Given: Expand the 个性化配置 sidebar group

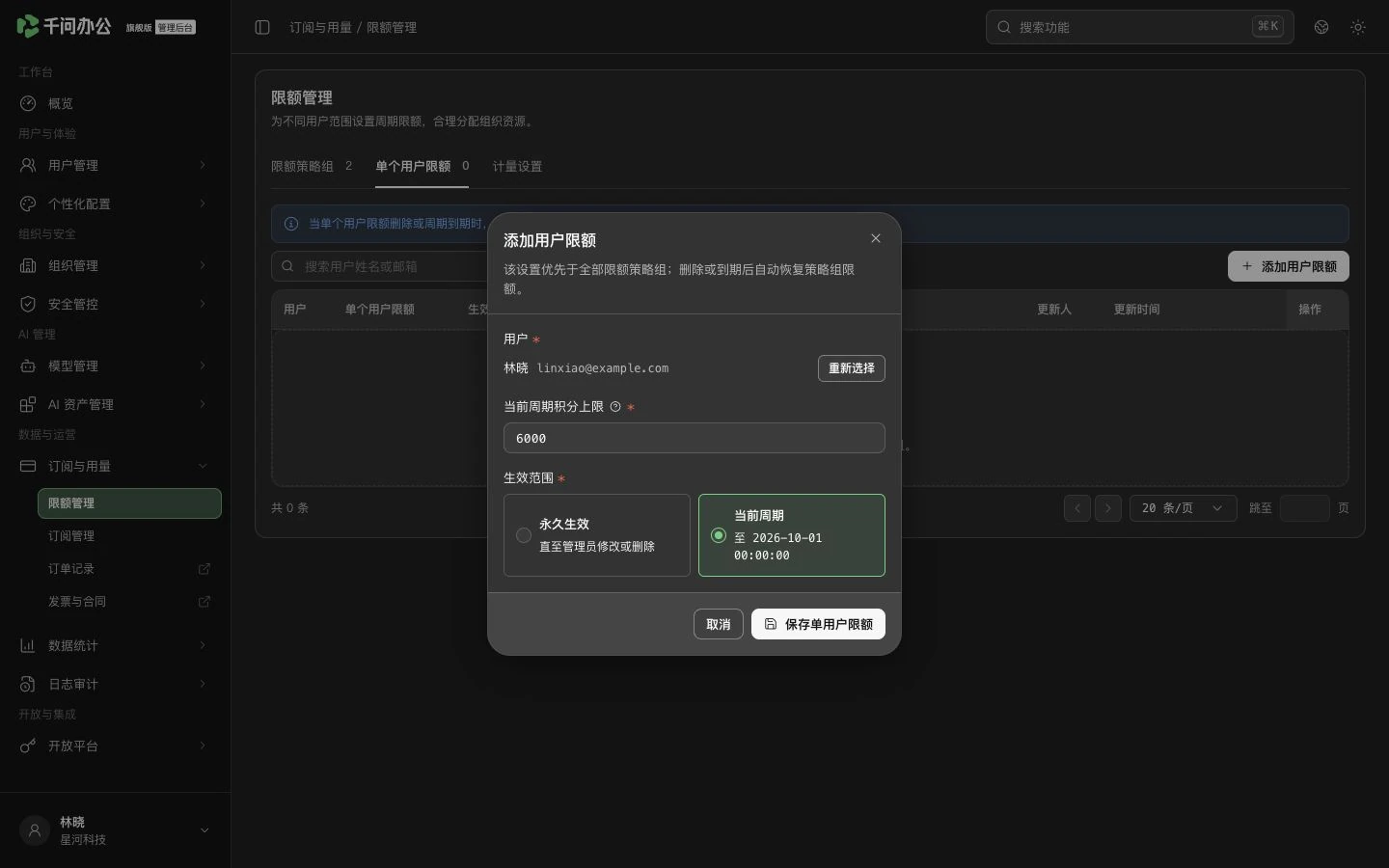Looking at the screenshot, I should [115, 203].
